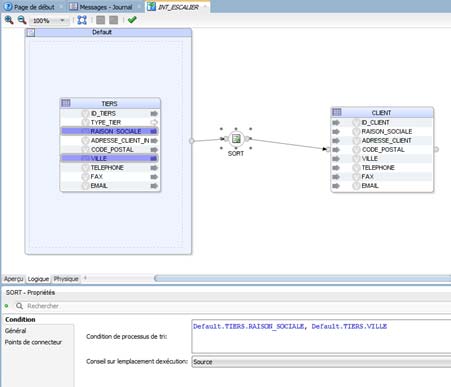The height and width of the screenshot is (387, 451).
Task: Click the zoom out magnifier icon
Action: (x=22, y=20)
